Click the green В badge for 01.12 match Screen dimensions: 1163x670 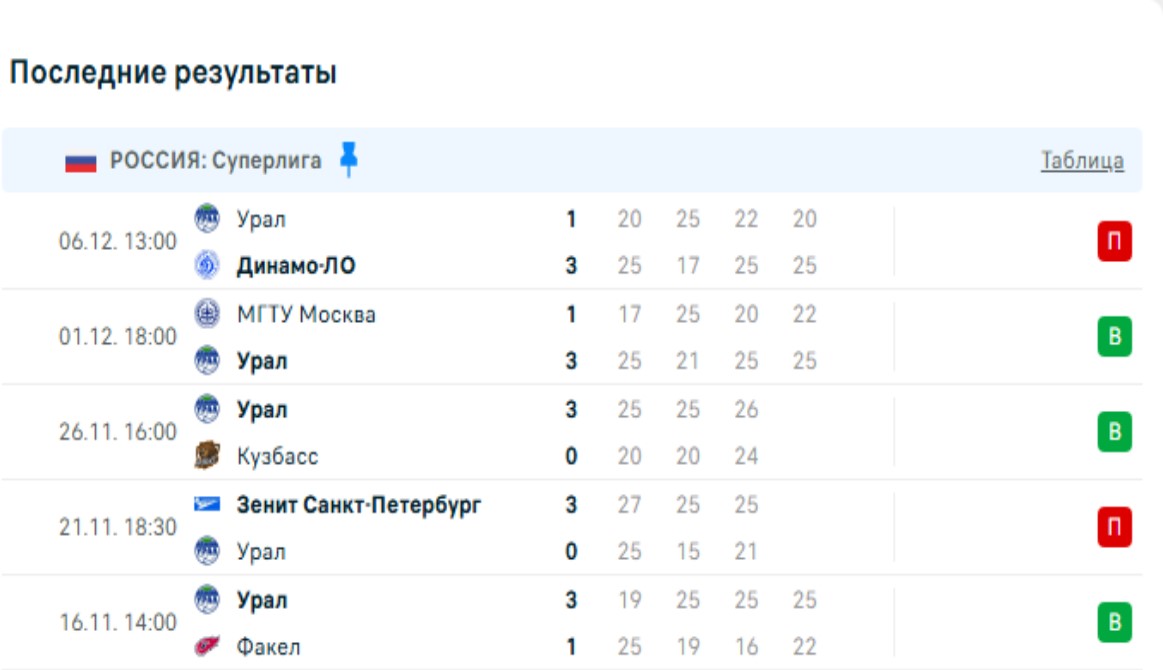coord(1114,338)
